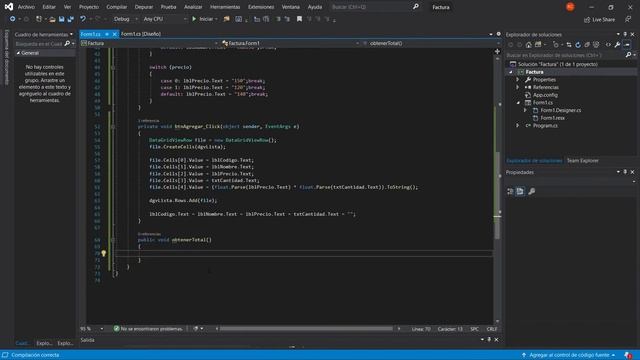
Task: Click the bookmark icon in the toolbar
Action: tap(299, 19)
